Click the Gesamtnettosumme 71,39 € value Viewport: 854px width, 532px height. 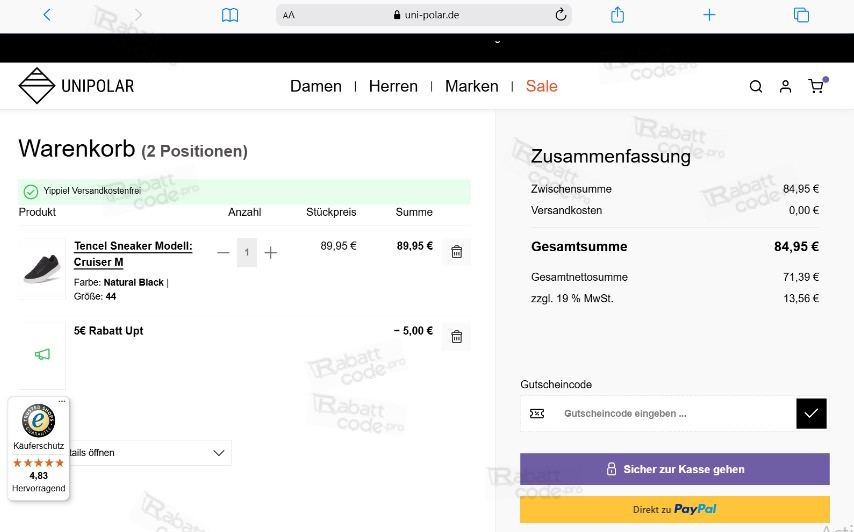point(801,277)
